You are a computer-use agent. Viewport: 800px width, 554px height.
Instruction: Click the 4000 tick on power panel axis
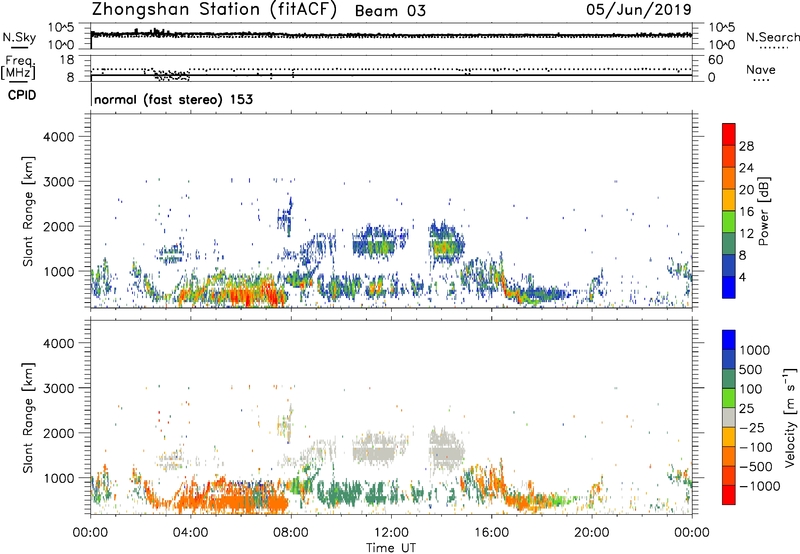click(x=59, y=137)
